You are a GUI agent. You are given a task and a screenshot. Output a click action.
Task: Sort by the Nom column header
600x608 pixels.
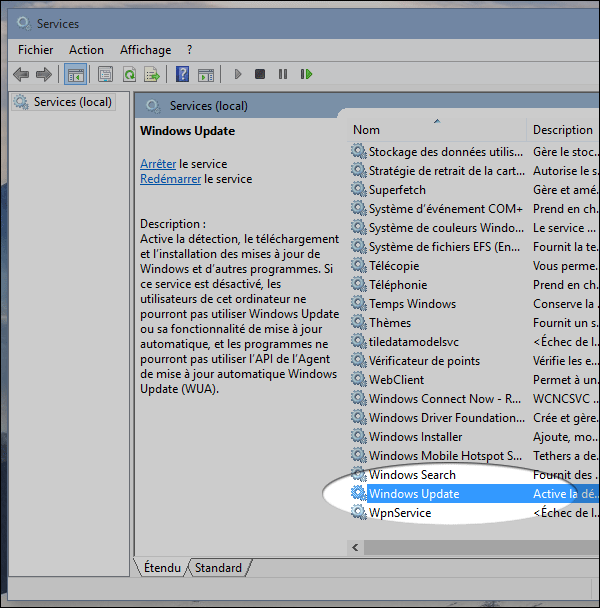[436, 130]
